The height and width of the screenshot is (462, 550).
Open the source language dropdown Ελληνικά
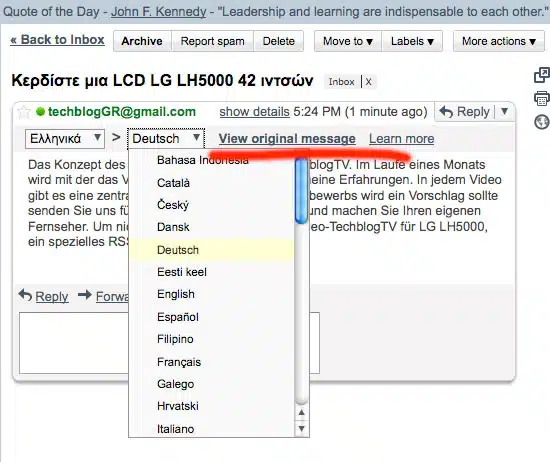(x=65, y=139)
